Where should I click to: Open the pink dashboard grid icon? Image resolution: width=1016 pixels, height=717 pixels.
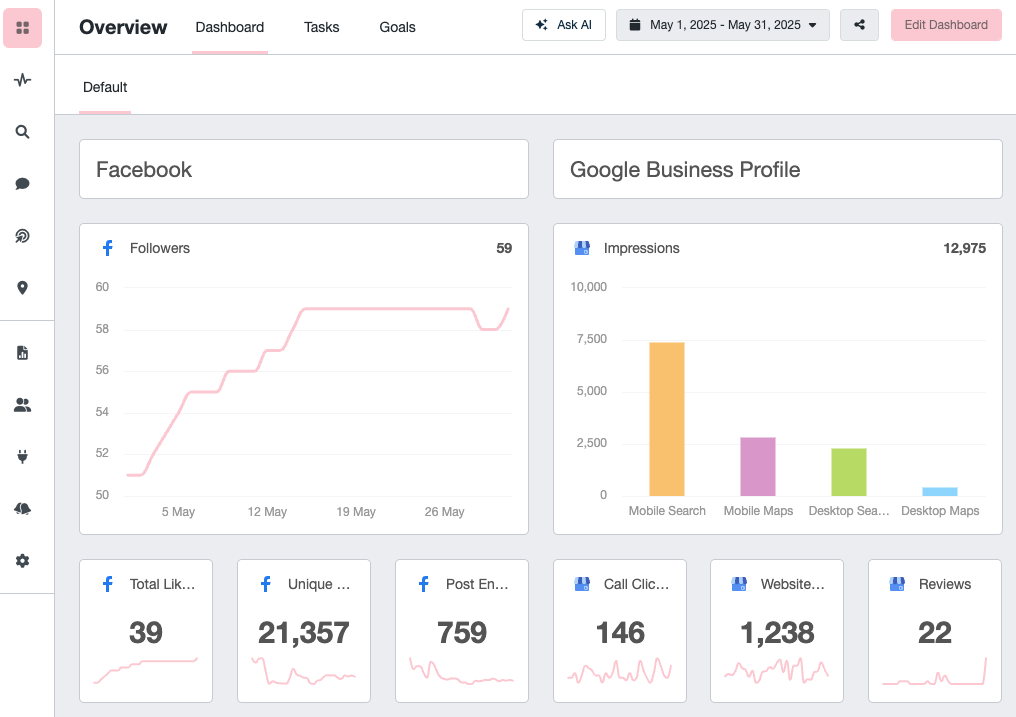pyautogui.click(x=22, y=27)
